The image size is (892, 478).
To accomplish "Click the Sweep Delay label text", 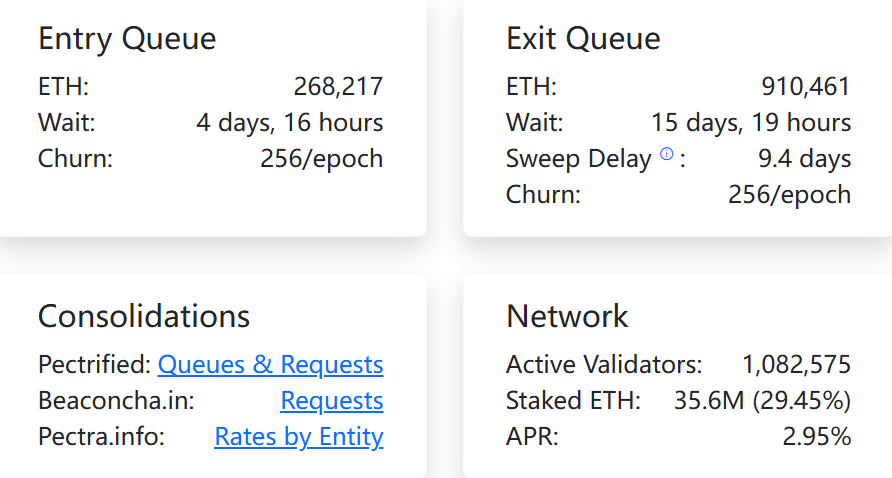I will coord(579,158).
